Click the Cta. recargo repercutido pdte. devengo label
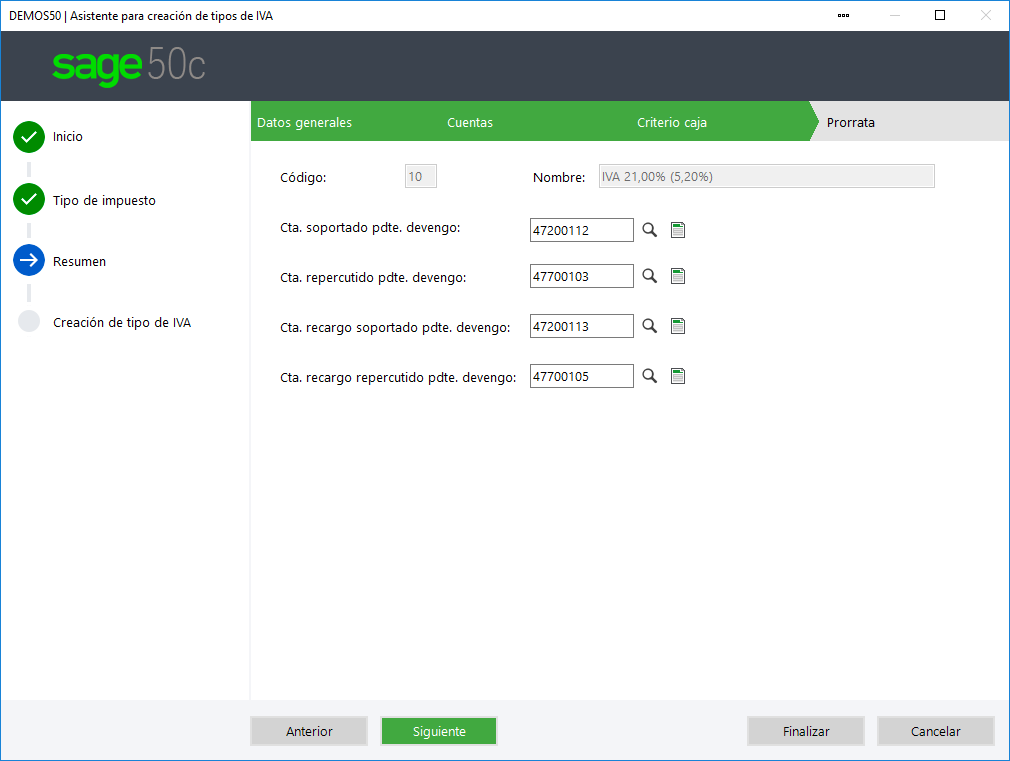 click(x=398, y=378)
